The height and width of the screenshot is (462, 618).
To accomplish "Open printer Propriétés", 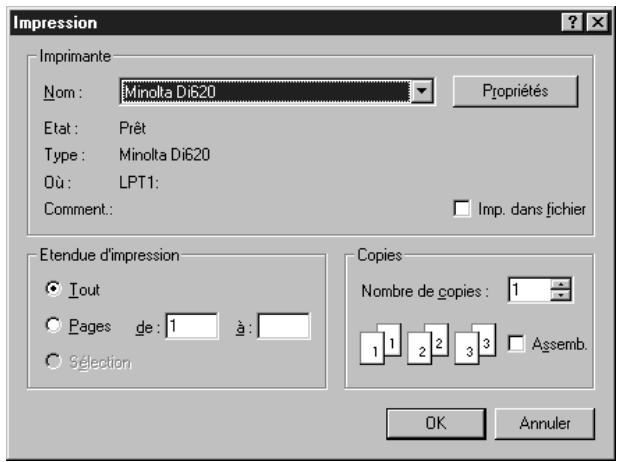I will [516, 91].
